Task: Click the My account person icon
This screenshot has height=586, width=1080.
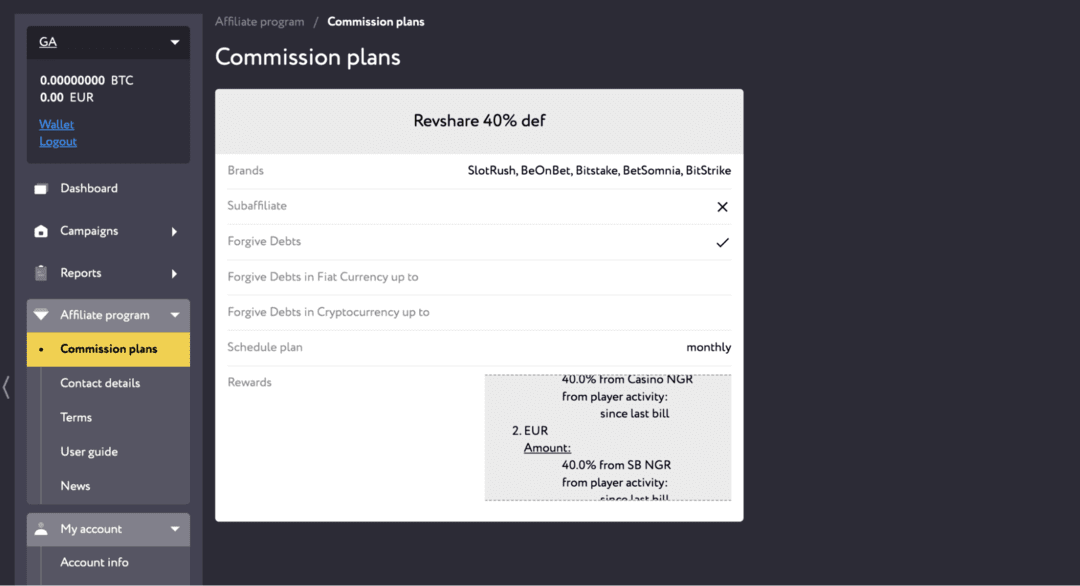Action: 41,529
